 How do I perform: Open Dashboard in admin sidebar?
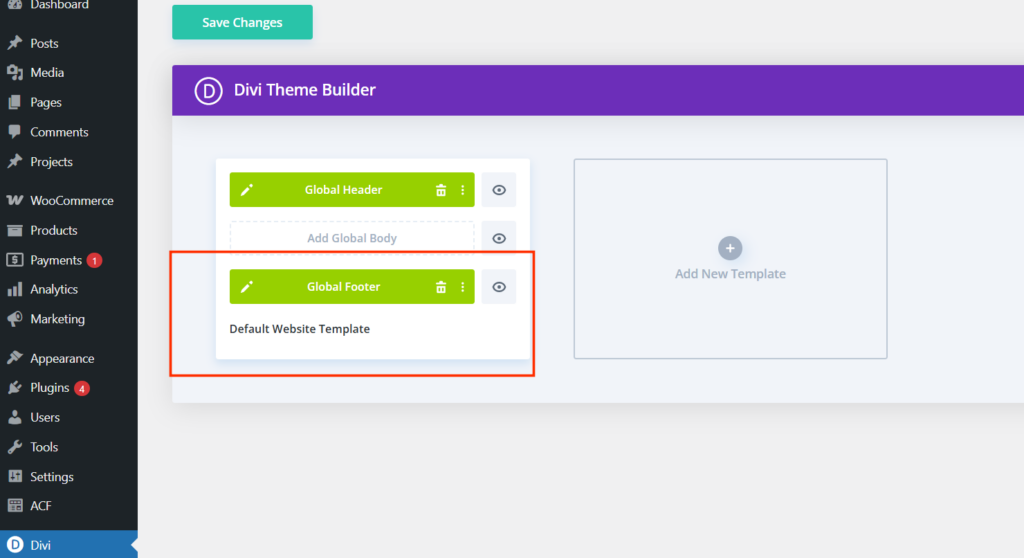point(69,5)
